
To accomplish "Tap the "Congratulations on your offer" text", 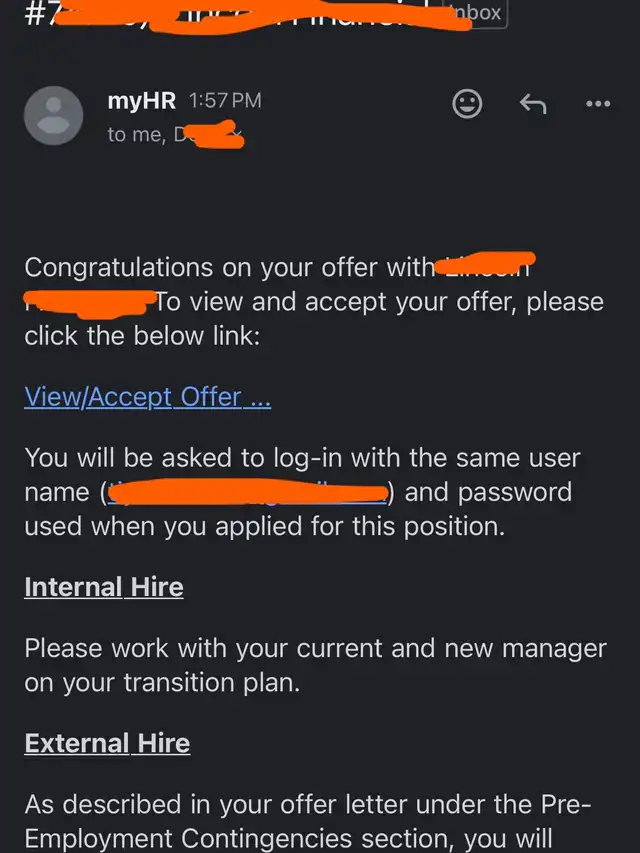I will (230, 268).
